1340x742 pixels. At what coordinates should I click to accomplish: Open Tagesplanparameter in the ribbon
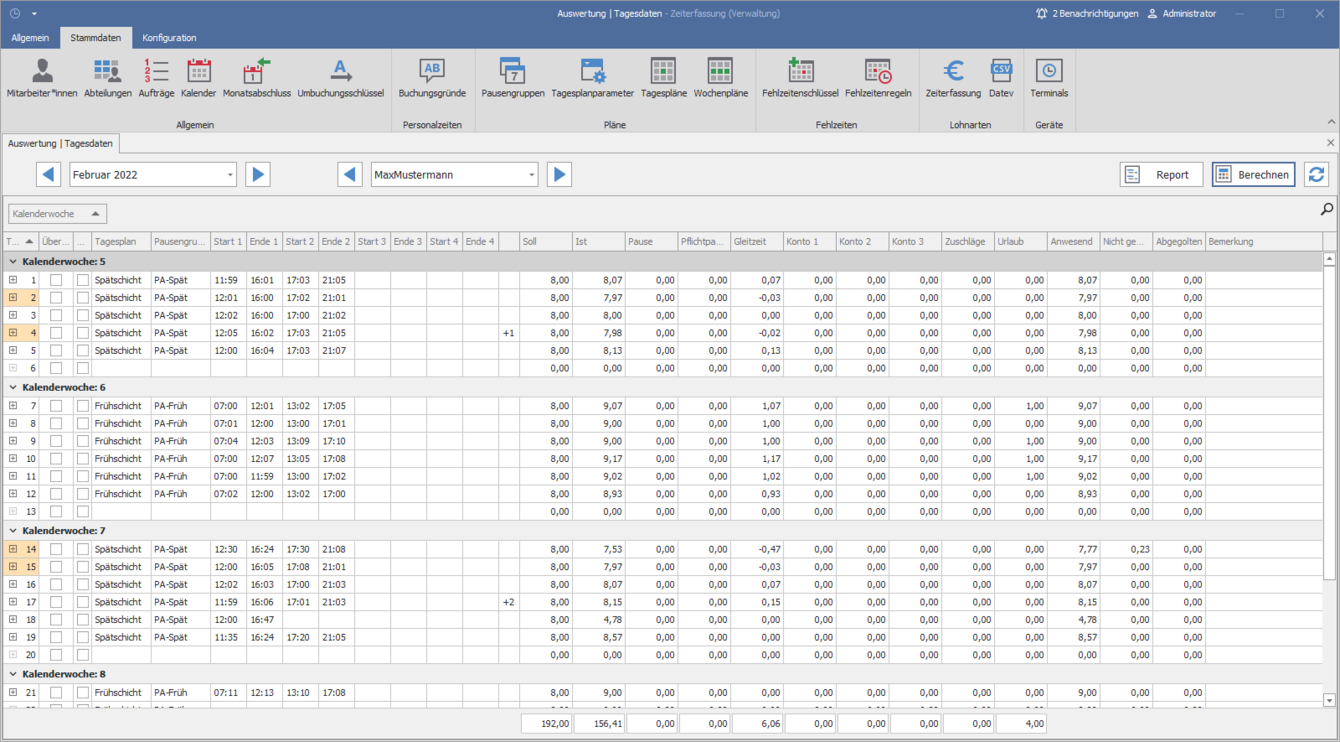(593, 78)
